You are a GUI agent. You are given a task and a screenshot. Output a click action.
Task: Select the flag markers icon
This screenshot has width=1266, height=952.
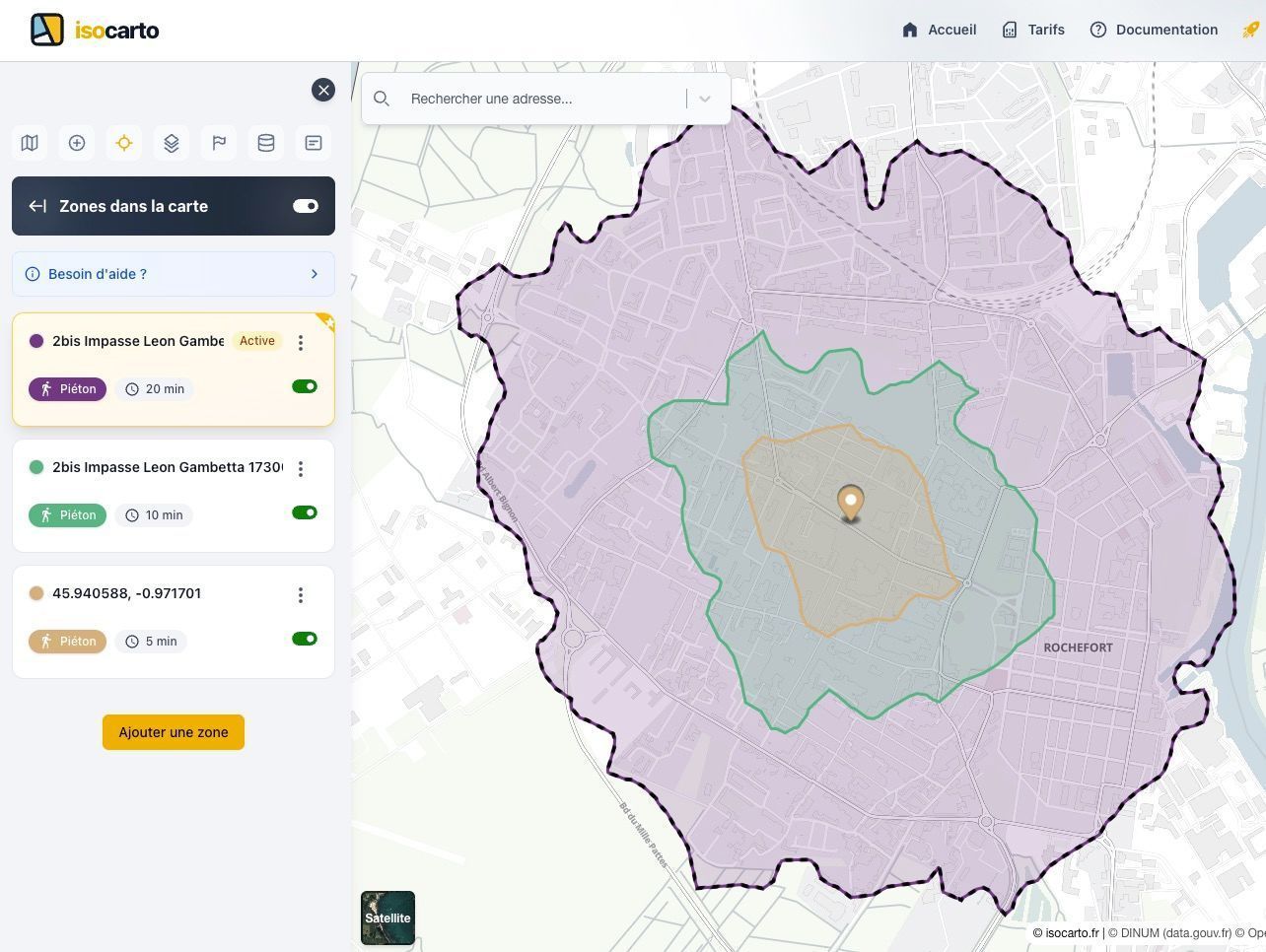point(218,143)
